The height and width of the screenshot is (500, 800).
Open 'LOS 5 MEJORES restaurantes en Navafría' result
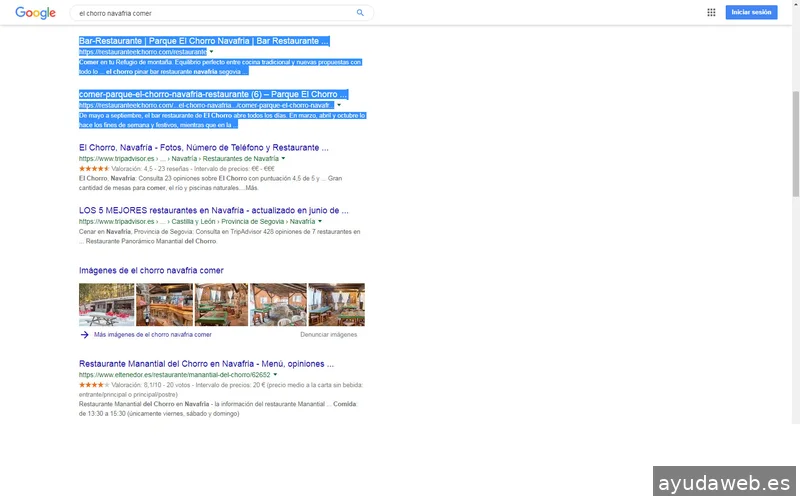pos(213,211)
